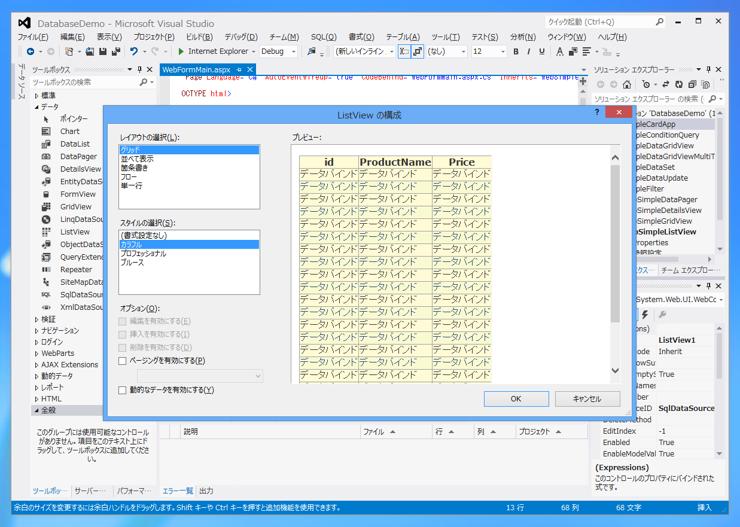Image resolution: width=740 pixels, height=527 pixels.
Task: Open the ビルド(B) menu
Action: click(x=199, y=37)
